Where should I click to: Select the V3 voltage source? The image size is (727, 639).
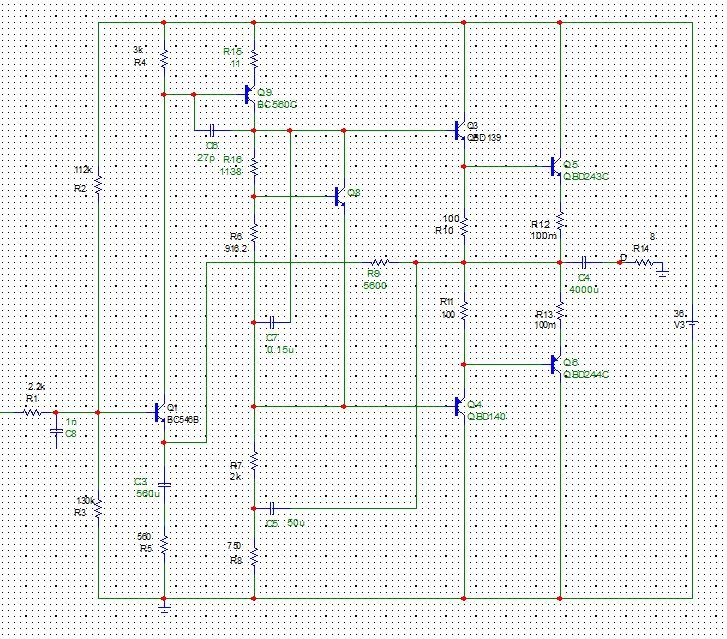pos(692,322)
